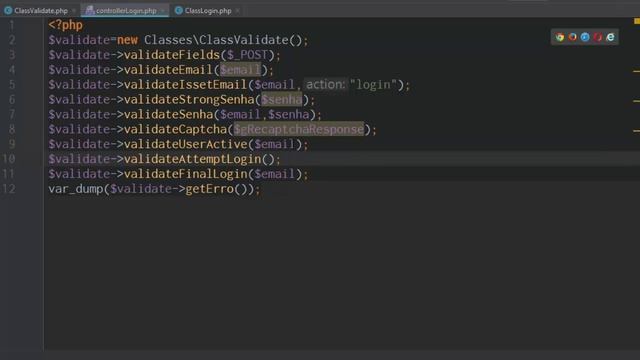Click $validate variable on line 2
640x360 pixels.
click(79, 40)
